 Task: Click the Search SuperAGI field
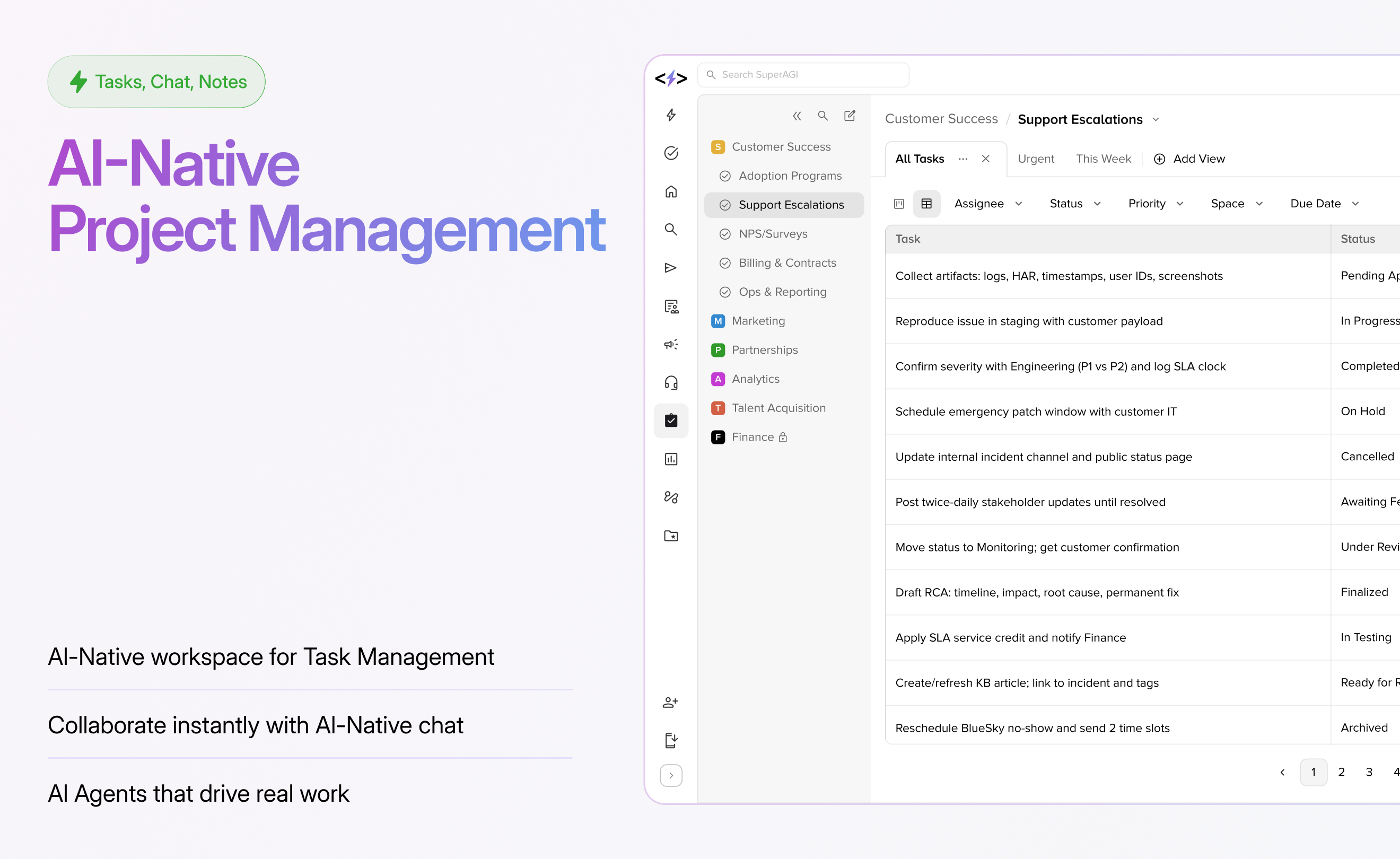pyautogui.click(x=804, y=75)
